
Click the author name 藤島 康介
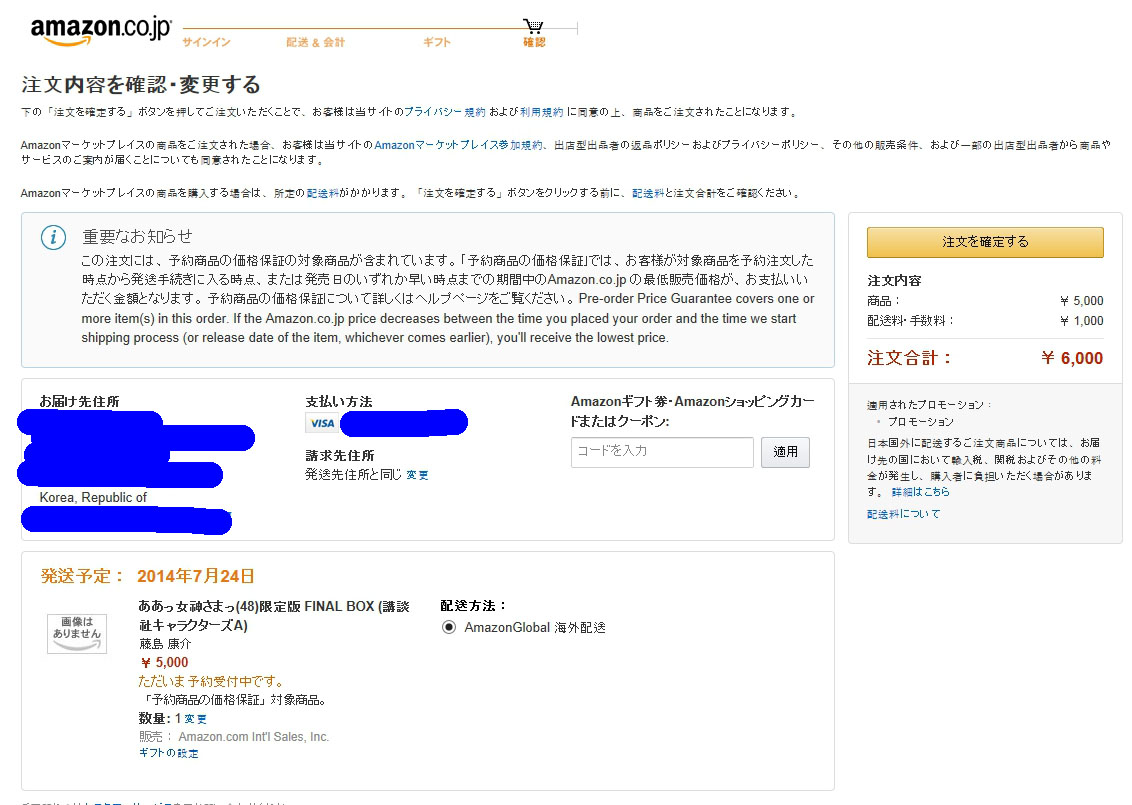point(165,643)
